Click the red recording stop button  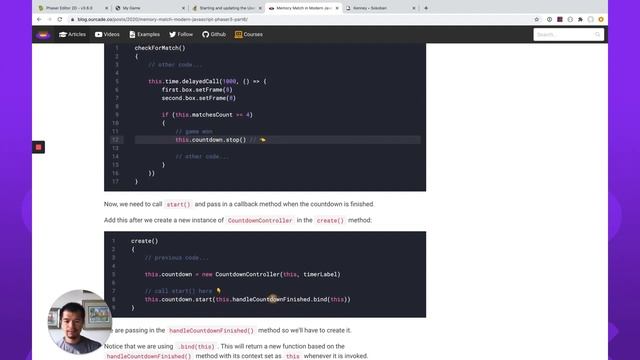pos(38,147)
